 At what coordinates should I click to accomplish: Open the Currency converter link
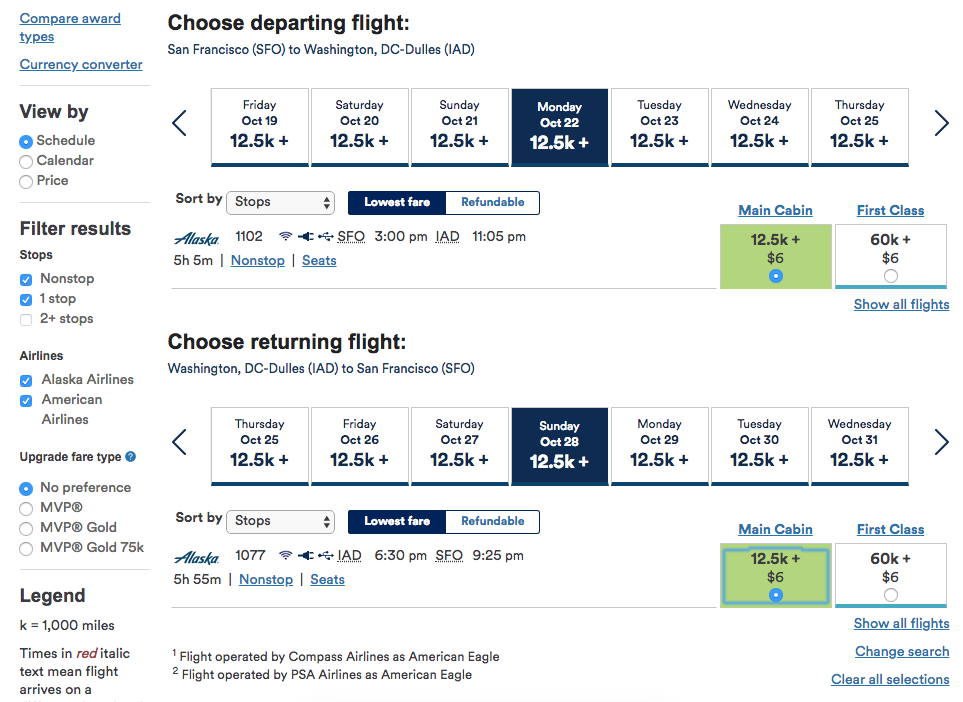tap(81, 65)
